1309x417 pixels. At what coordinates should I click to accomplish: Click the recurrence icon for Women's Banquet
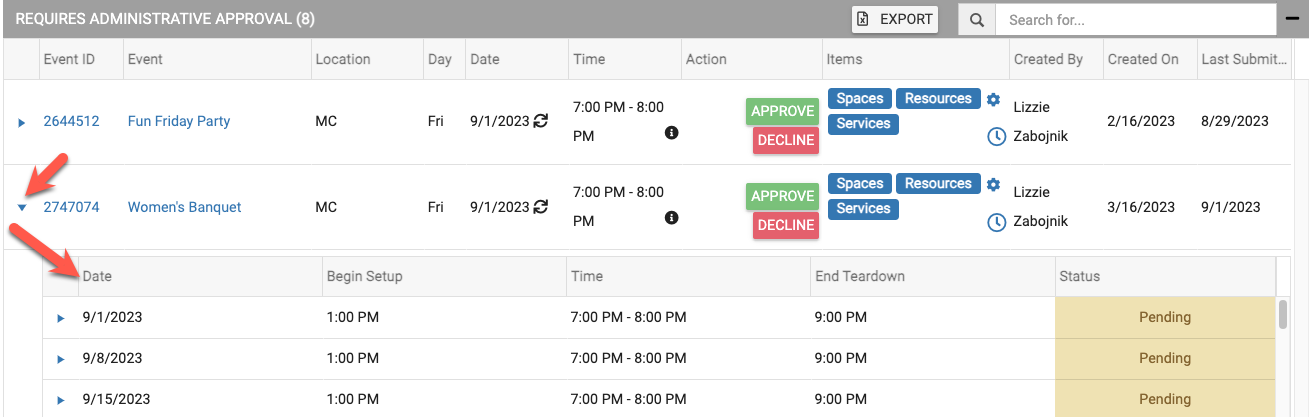[x=541, y=207]
